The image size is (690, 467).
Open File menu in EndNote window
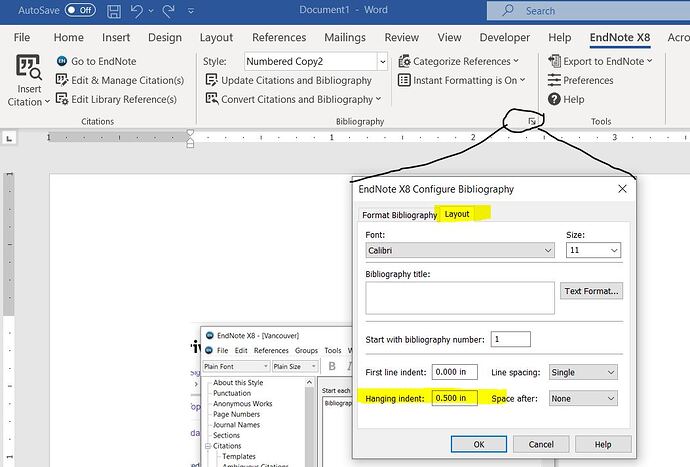click(222, 350)
